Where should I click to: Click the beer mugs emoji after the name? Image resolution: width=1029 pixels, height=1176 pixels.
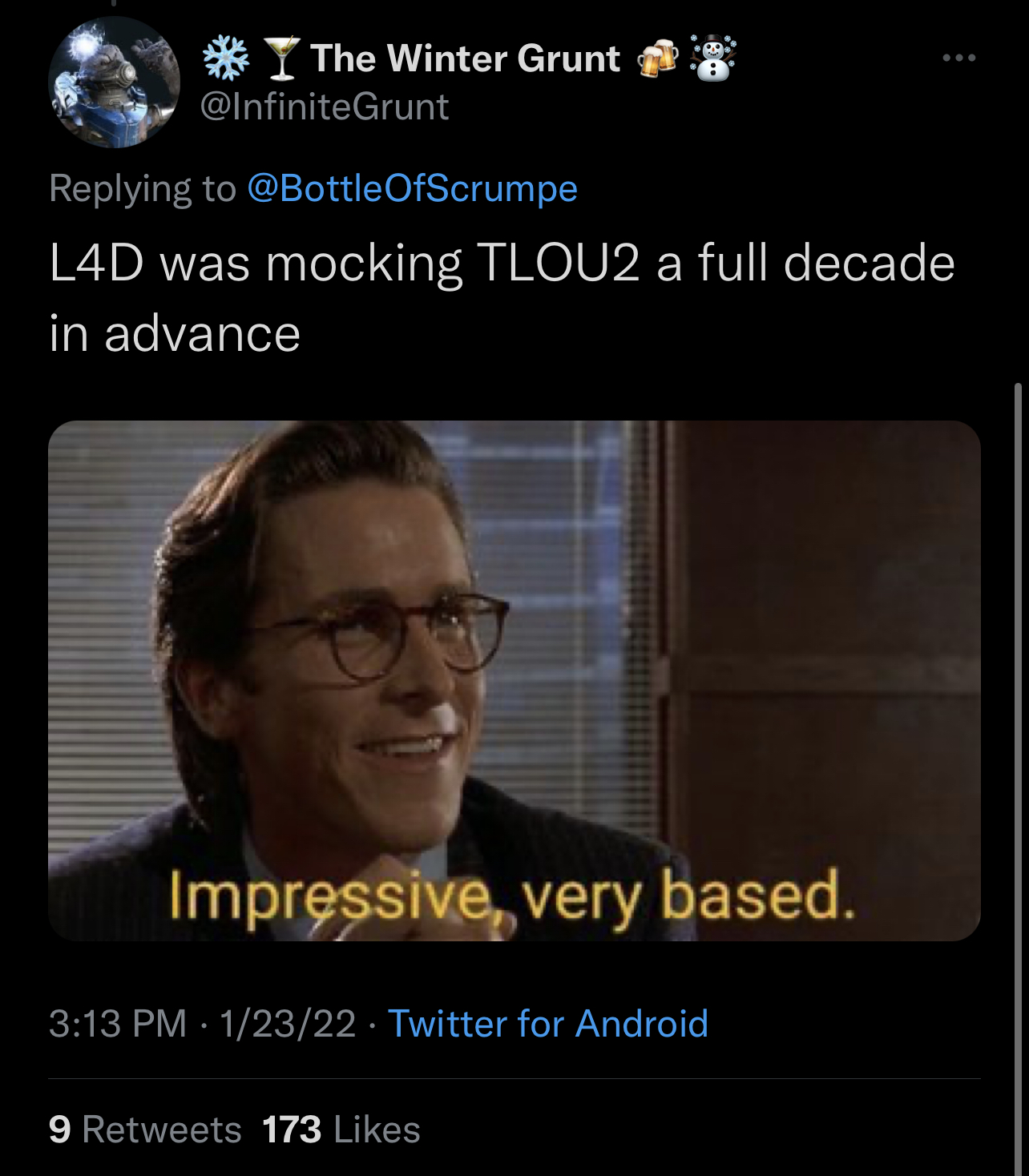(x=657, y=58)
